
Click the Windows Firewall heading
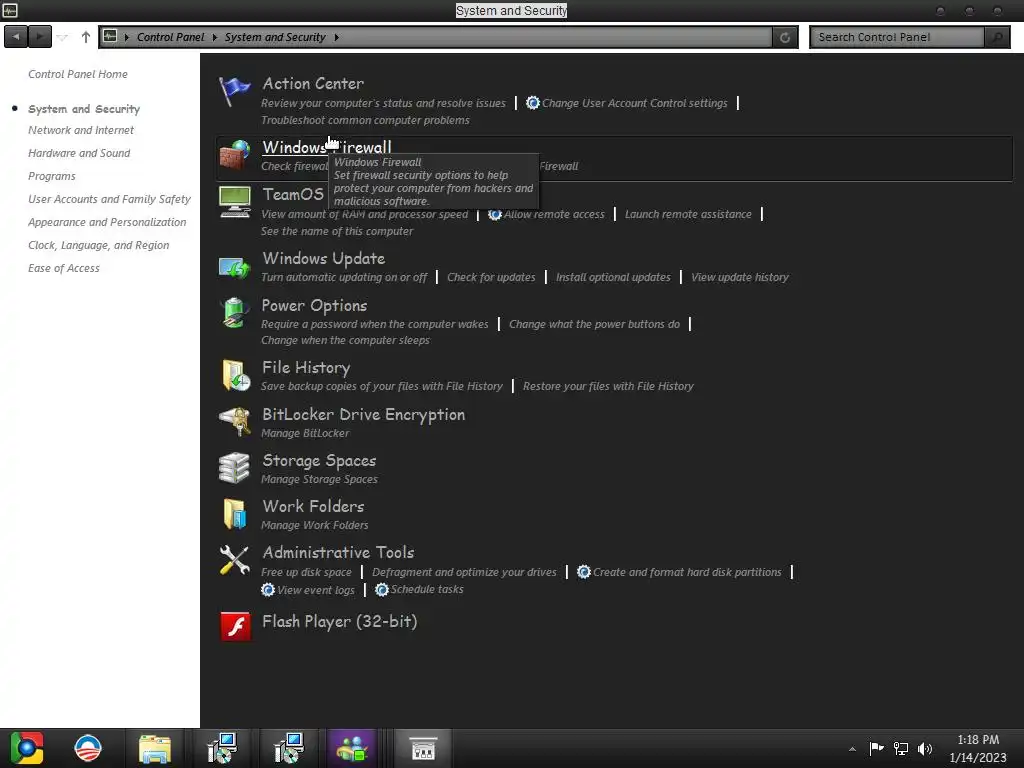(x=327, y=147)
